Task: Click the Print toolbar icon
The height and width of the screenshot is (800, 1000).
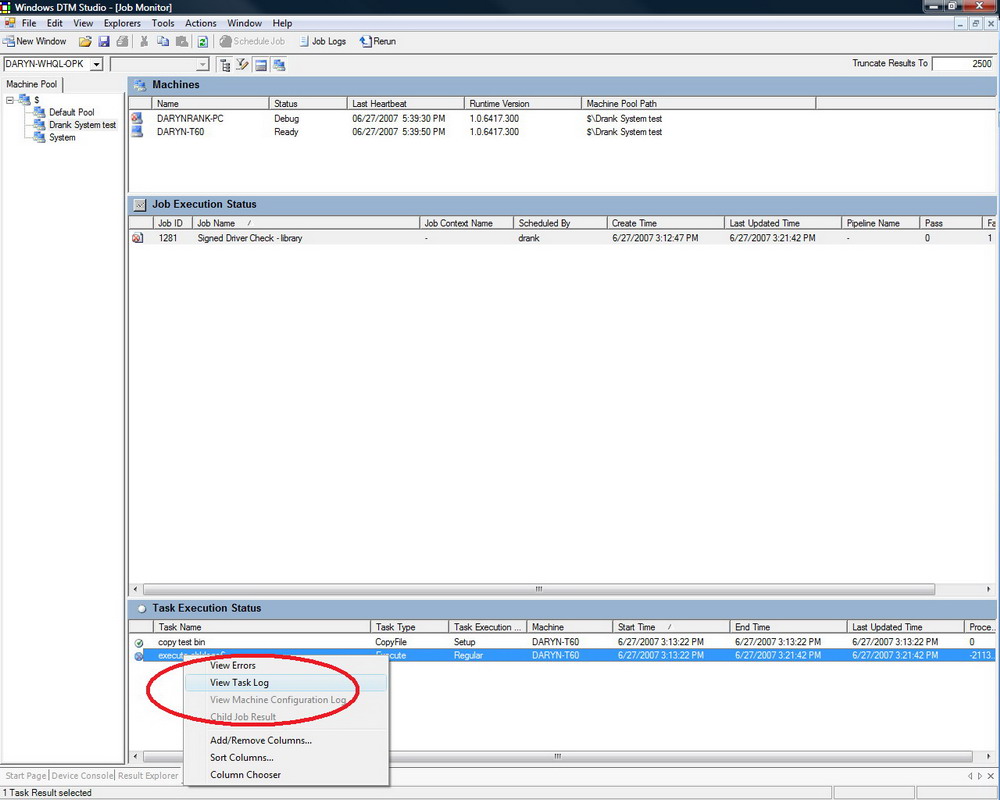Action: click(x=122, y=41)
